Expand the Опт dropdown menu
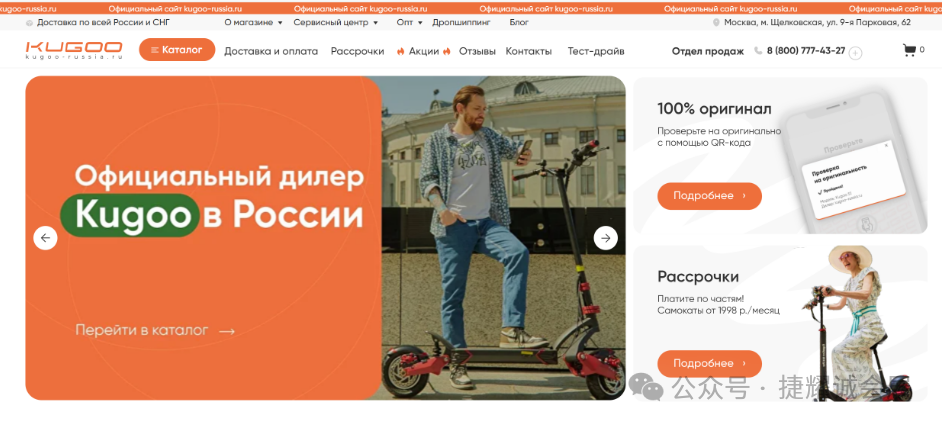The image size is (942, 426). [410, 22]
